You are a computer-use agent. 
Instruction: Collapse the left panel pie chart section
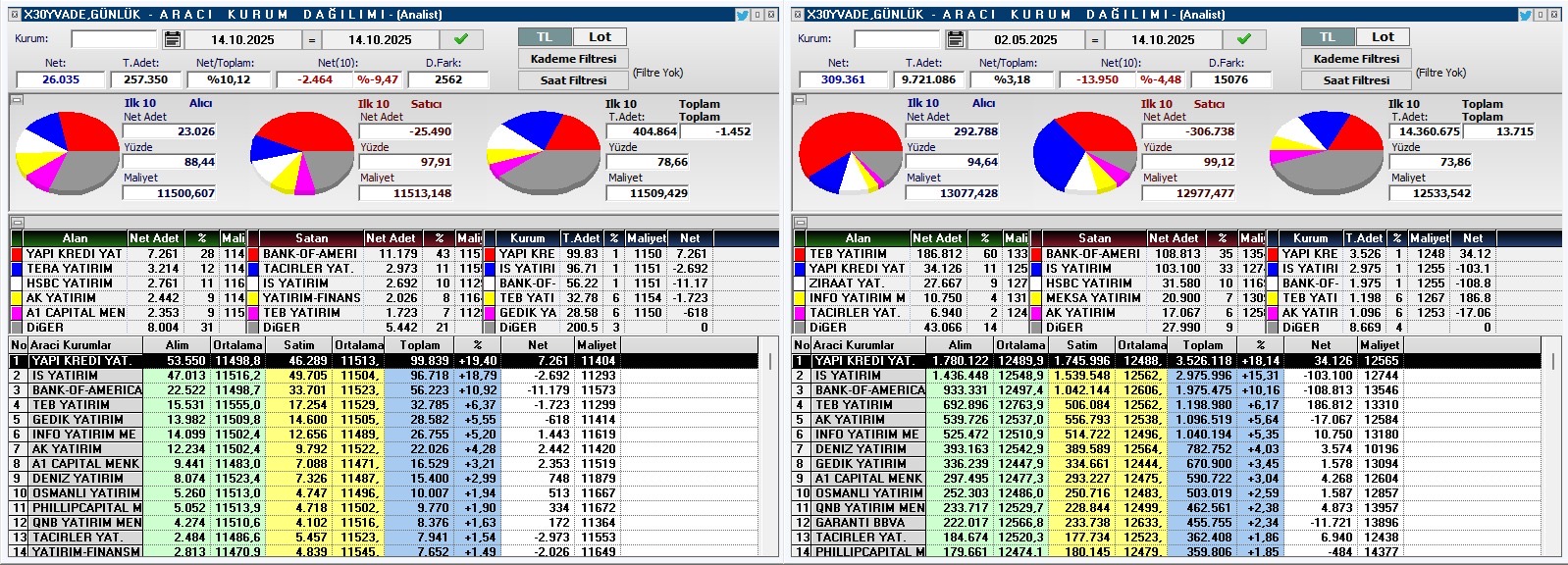(17, 100)
